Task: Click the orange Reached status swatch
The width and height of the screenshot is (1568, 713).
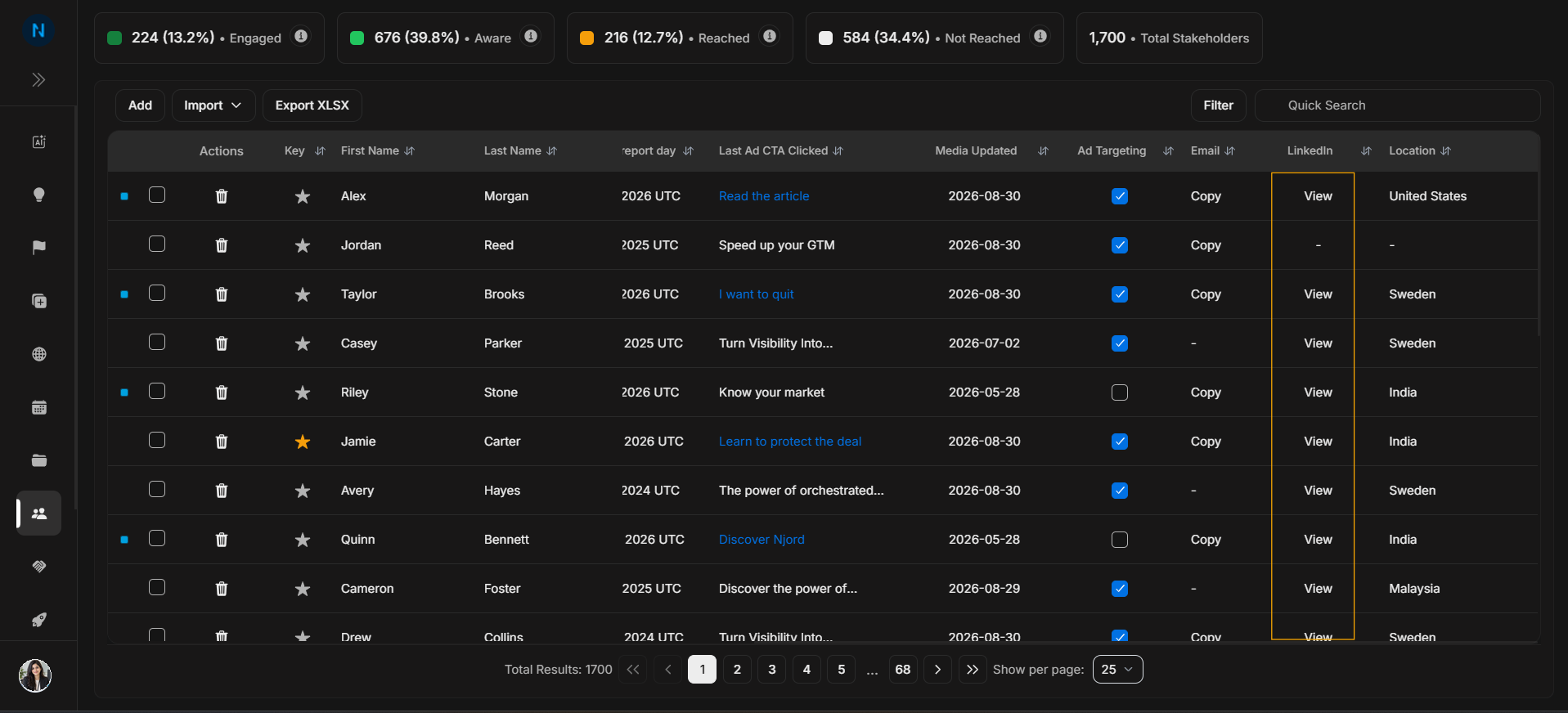Action: coord(586,38)
